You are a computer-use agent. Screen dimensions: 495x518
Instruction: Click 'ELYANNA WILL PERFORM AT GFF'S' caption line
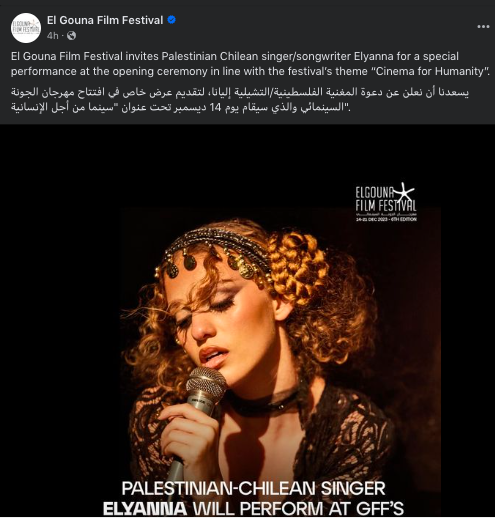click(x=253, y=509)
